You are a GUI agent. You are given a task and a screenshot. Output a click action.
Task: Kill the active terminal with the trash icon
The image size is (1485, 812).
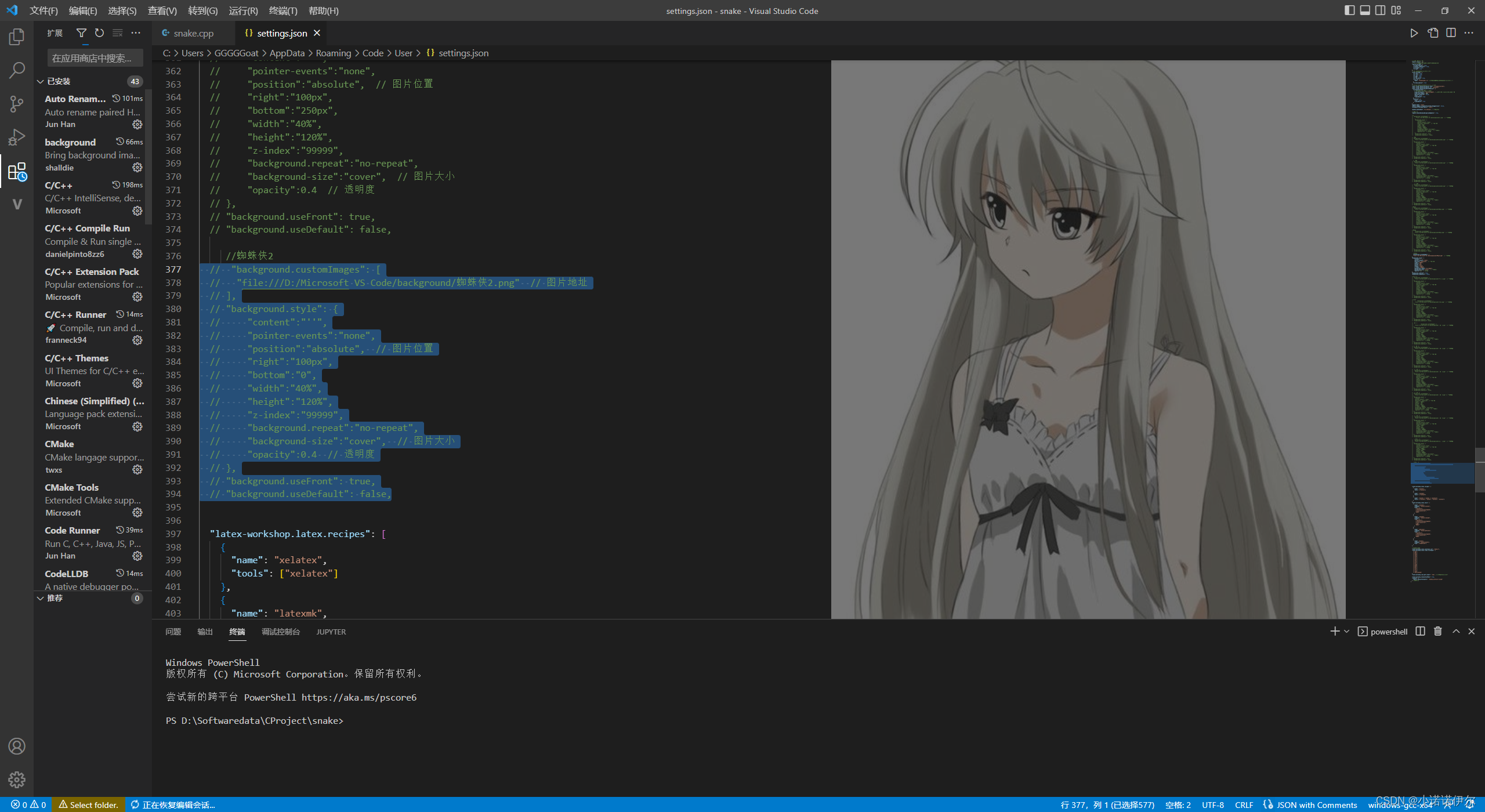[x=1437, y=631]
